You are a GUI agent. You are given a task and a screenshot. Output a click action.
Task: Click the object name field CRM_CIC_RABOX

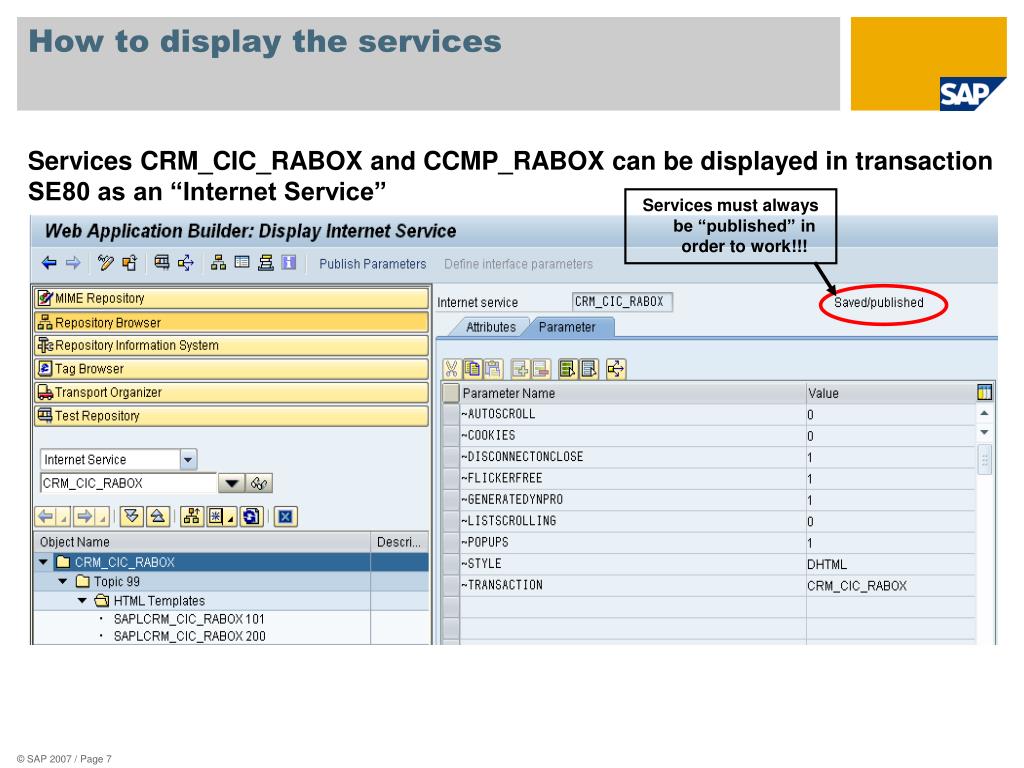128,483
